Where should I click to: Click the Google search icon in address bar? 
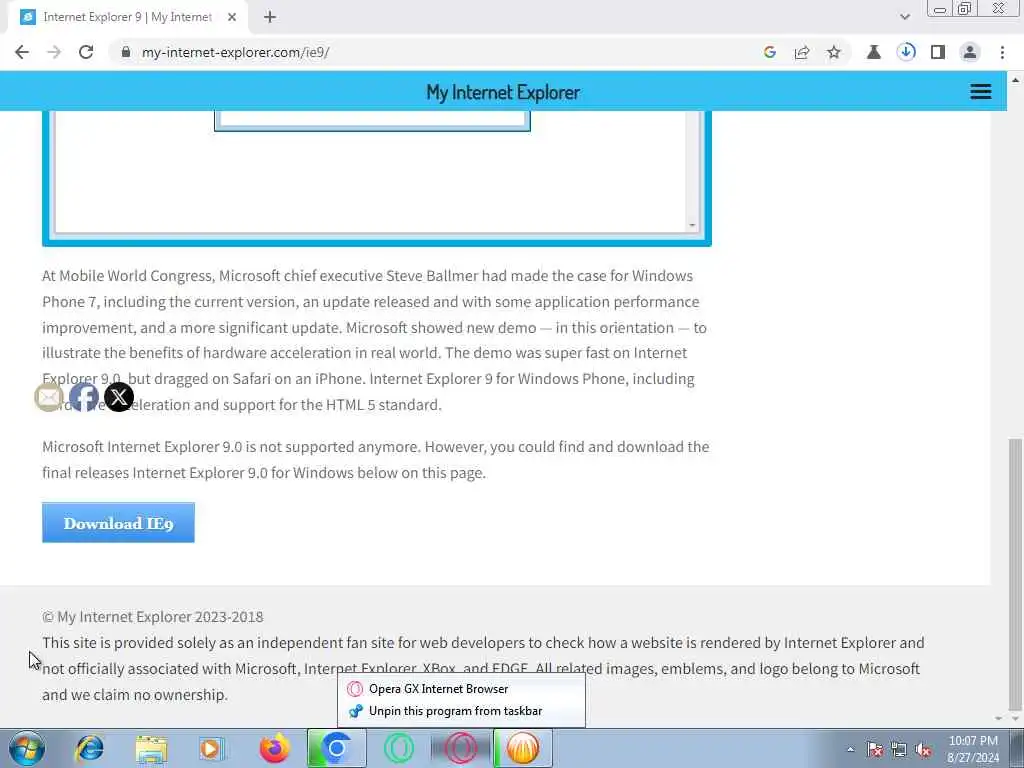[x=770, y=52]
